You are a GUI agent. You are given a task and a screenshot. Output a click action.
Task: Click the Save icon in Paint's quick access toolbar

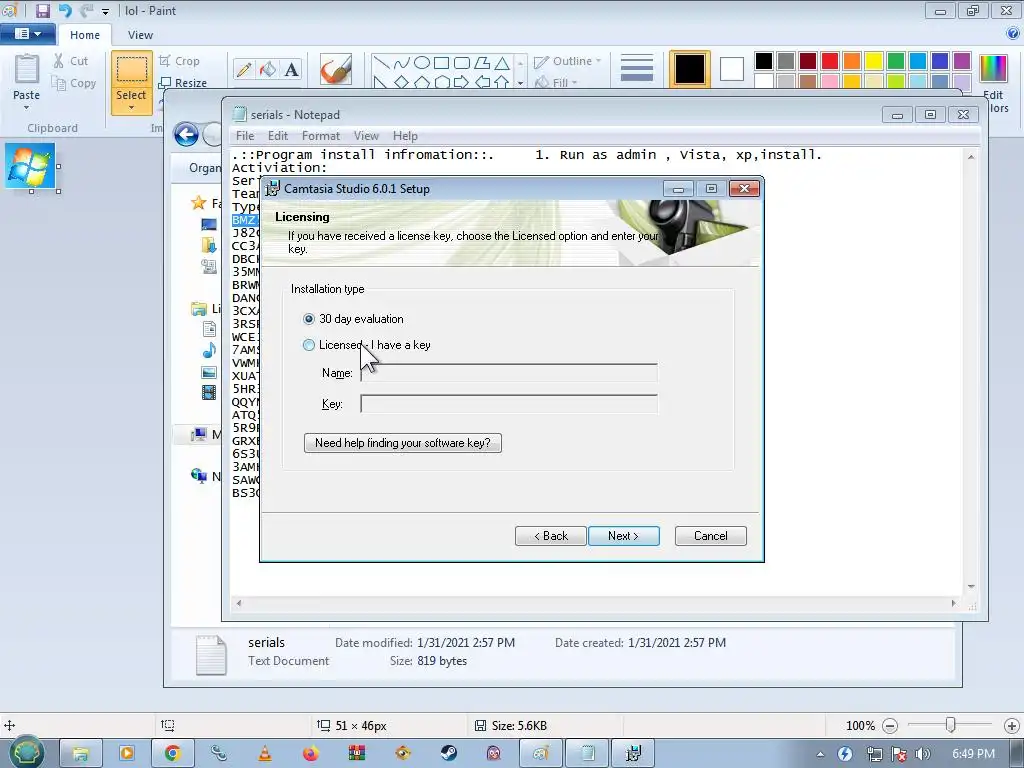42,10
